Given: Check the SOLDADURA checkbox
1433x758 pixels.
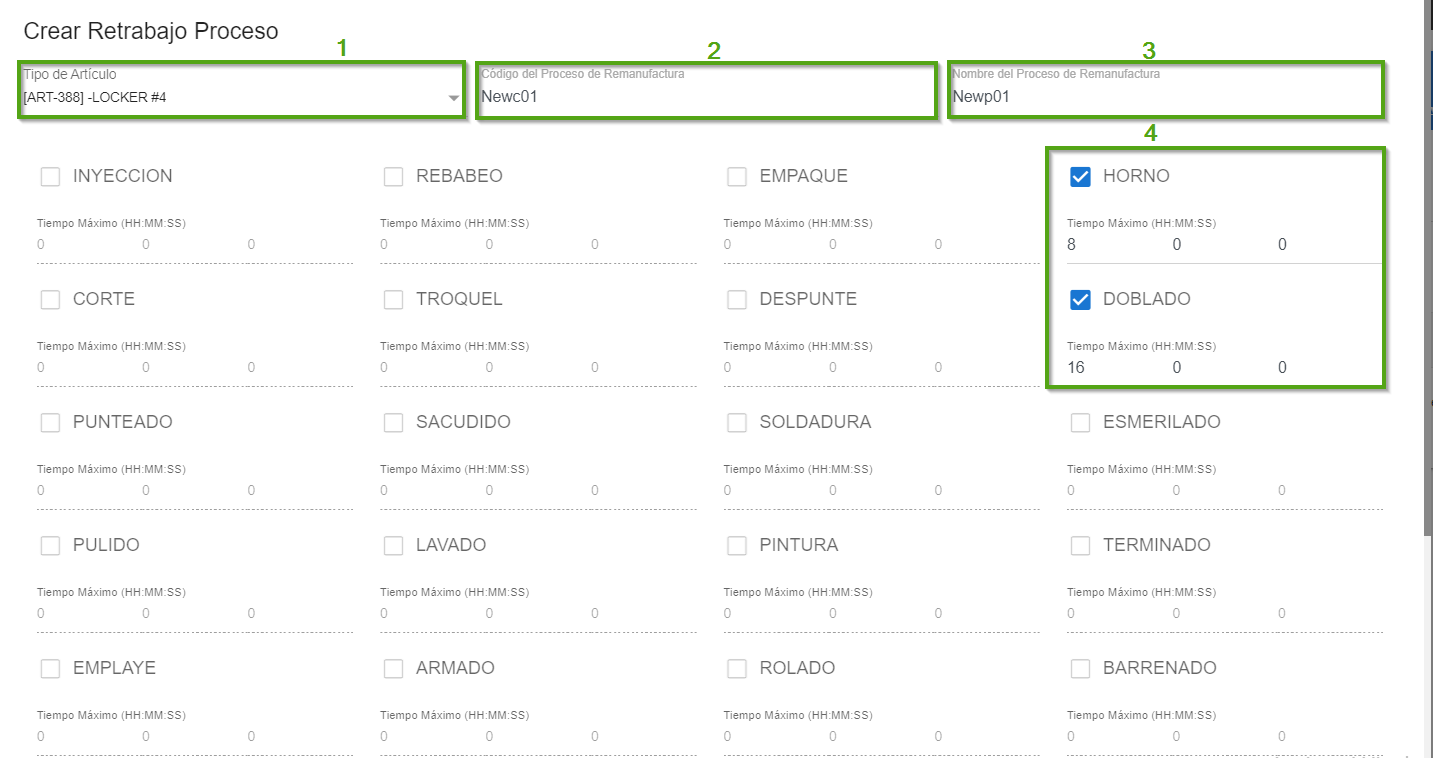Looking at the screenshot, I should (x=737, y=423).
